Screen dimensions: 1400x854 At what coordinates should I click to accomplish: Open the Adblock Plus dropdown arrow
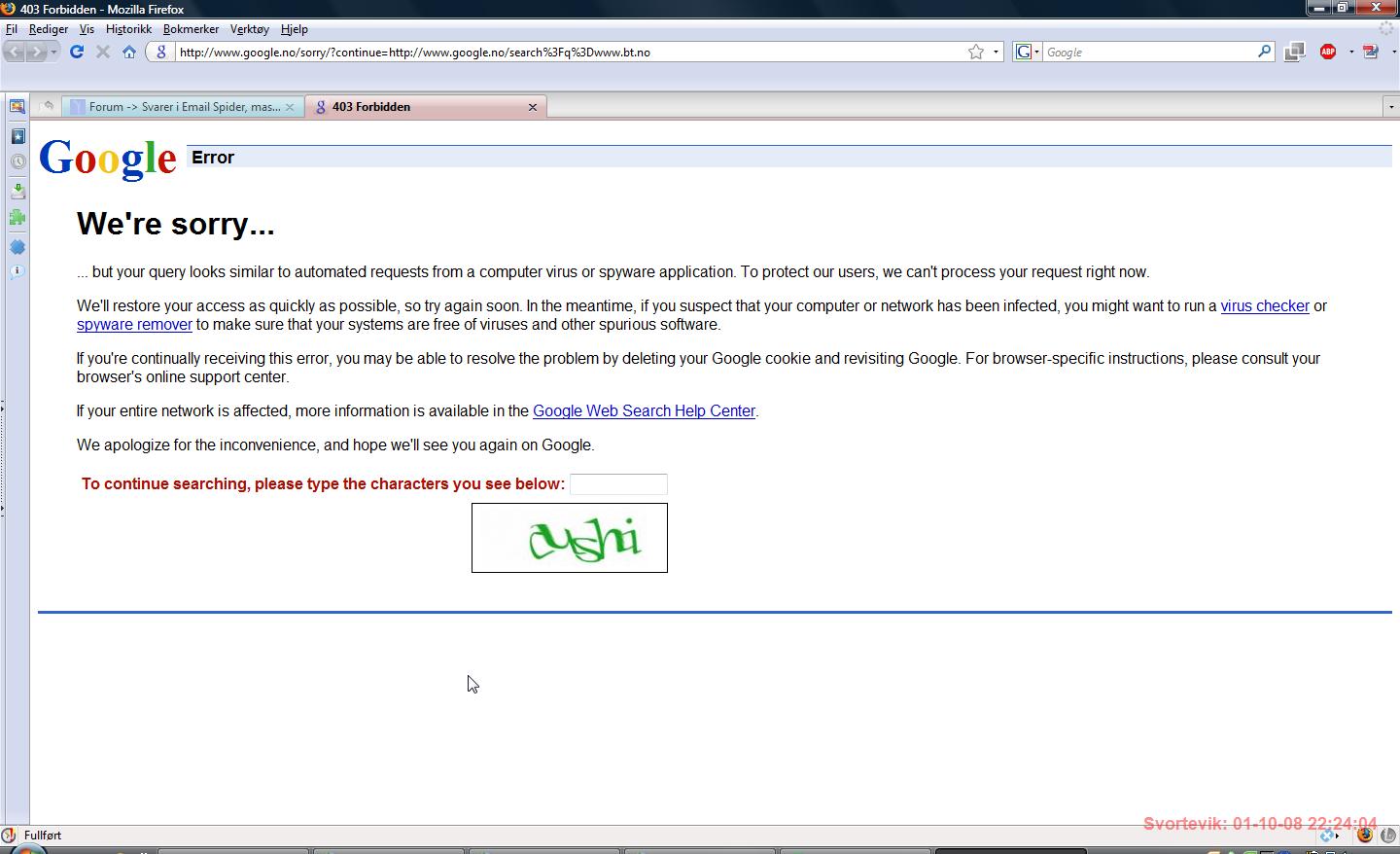1350,52
